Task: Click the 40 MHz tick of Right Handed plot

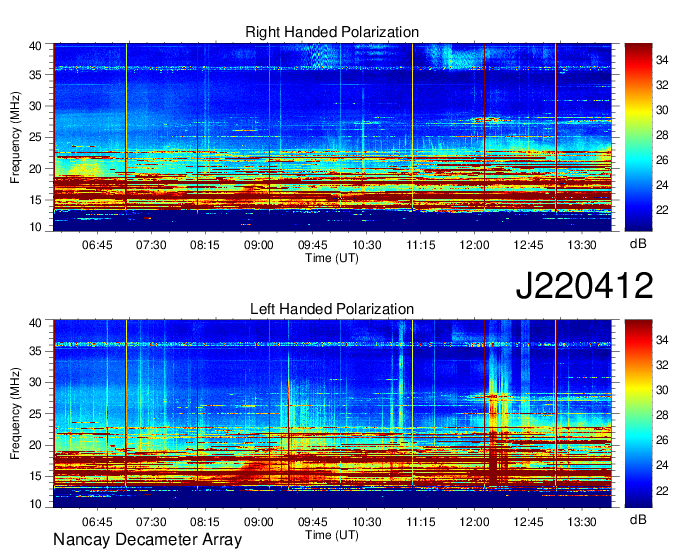Action: 35,46
